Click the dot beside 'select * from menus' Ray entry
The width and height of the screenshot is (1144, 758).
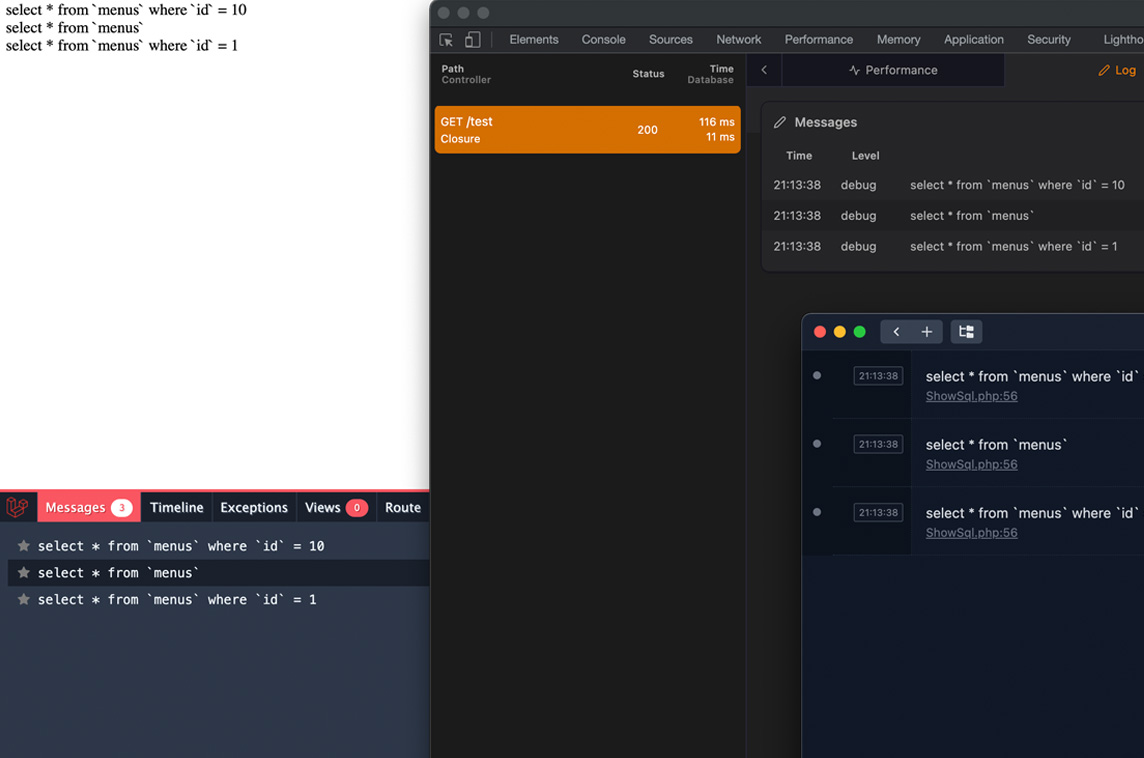tap(817, 444)
